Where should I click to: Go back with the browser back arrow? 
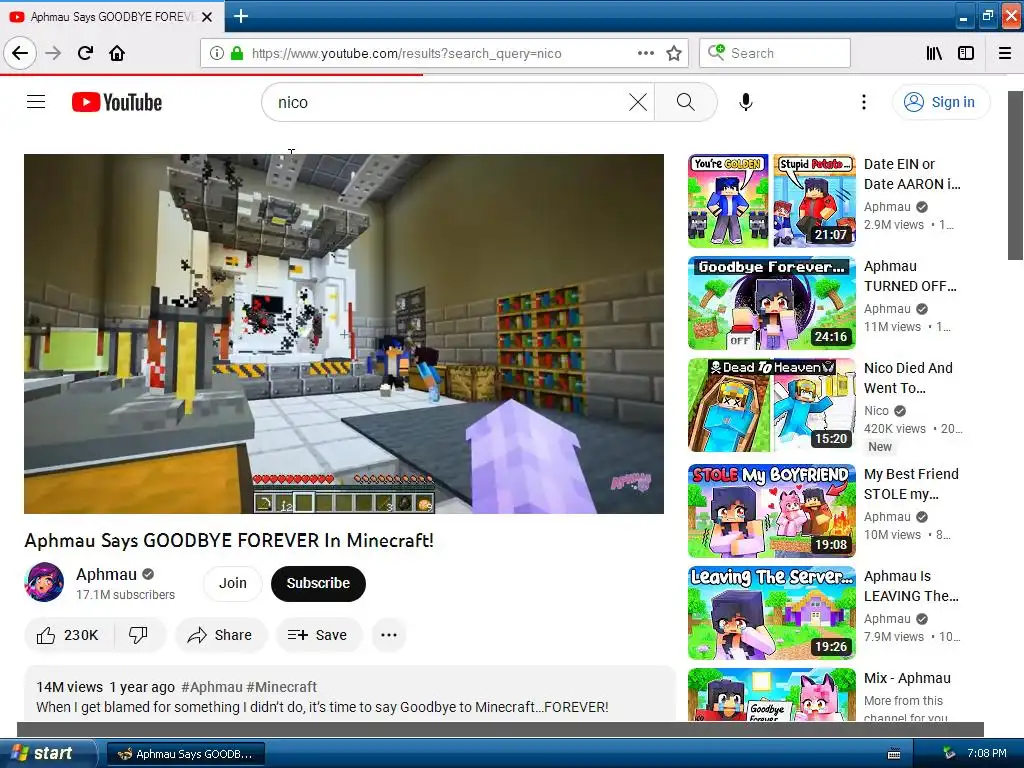pos(20,53)
